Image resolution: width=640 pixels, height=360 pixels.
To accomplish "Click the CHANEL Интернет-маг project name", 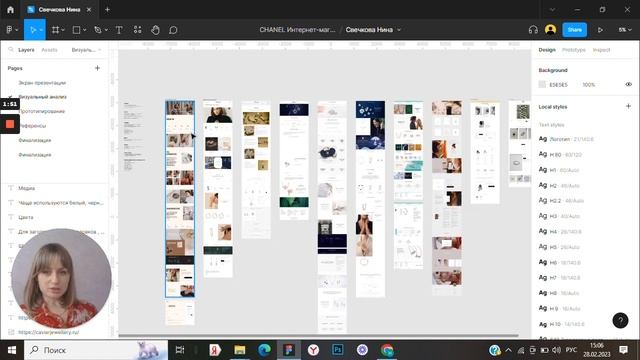I will pos(298,30).
